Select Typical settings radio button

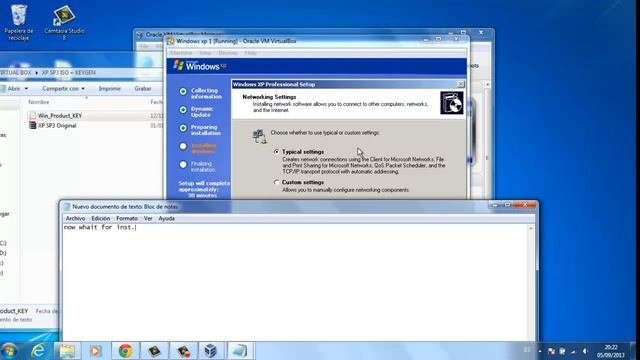(x=277, y=152)
